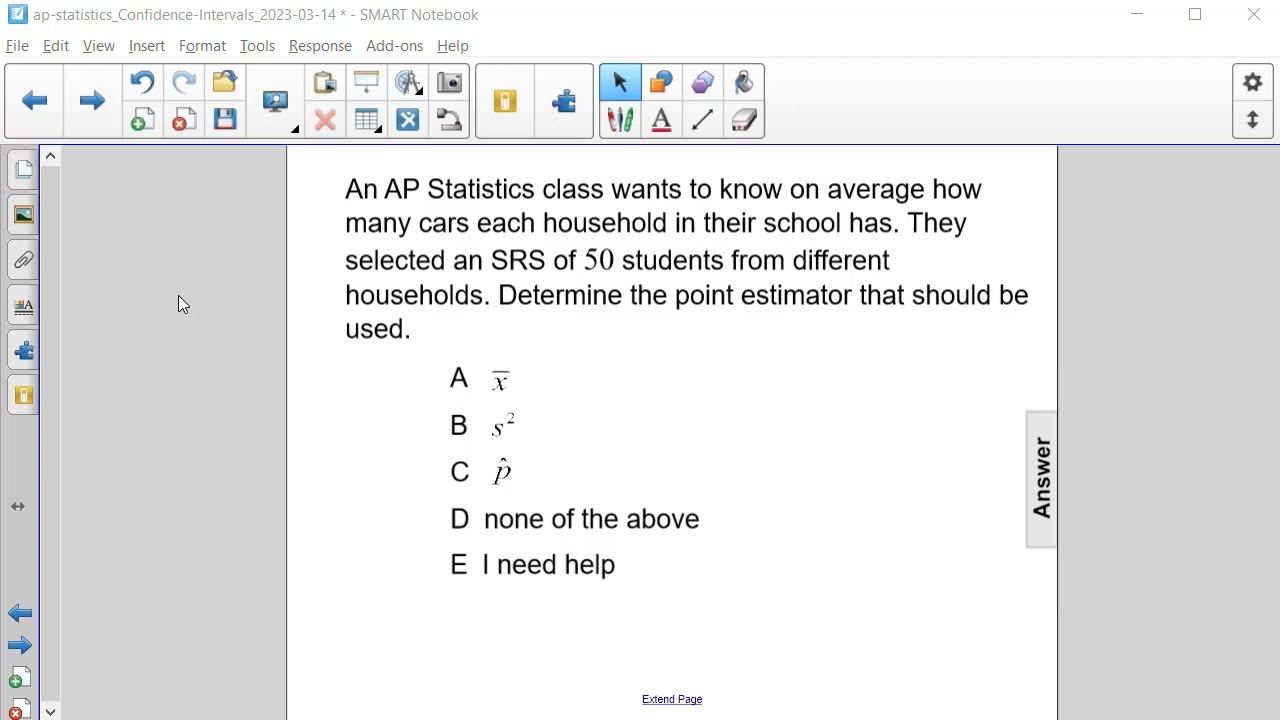Click the Paste clipboard icon
Screen dimensions: 1280x720
[x=325, y=82]
